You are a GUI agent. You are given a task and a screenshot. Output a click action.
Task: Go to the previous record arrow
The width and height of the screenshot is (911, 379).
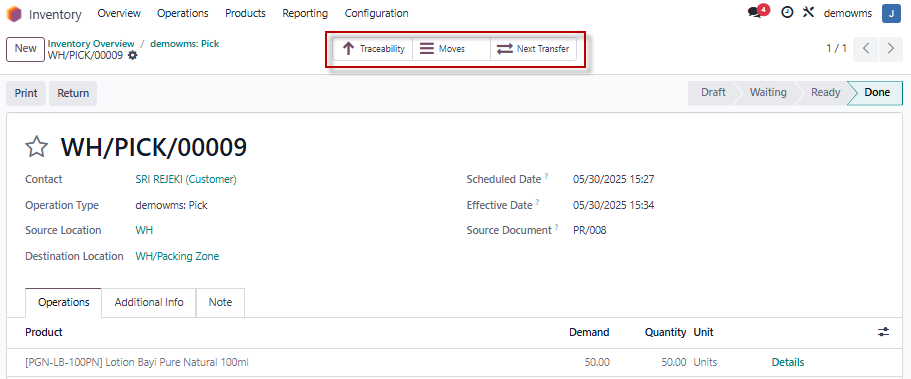pos(866,49)
